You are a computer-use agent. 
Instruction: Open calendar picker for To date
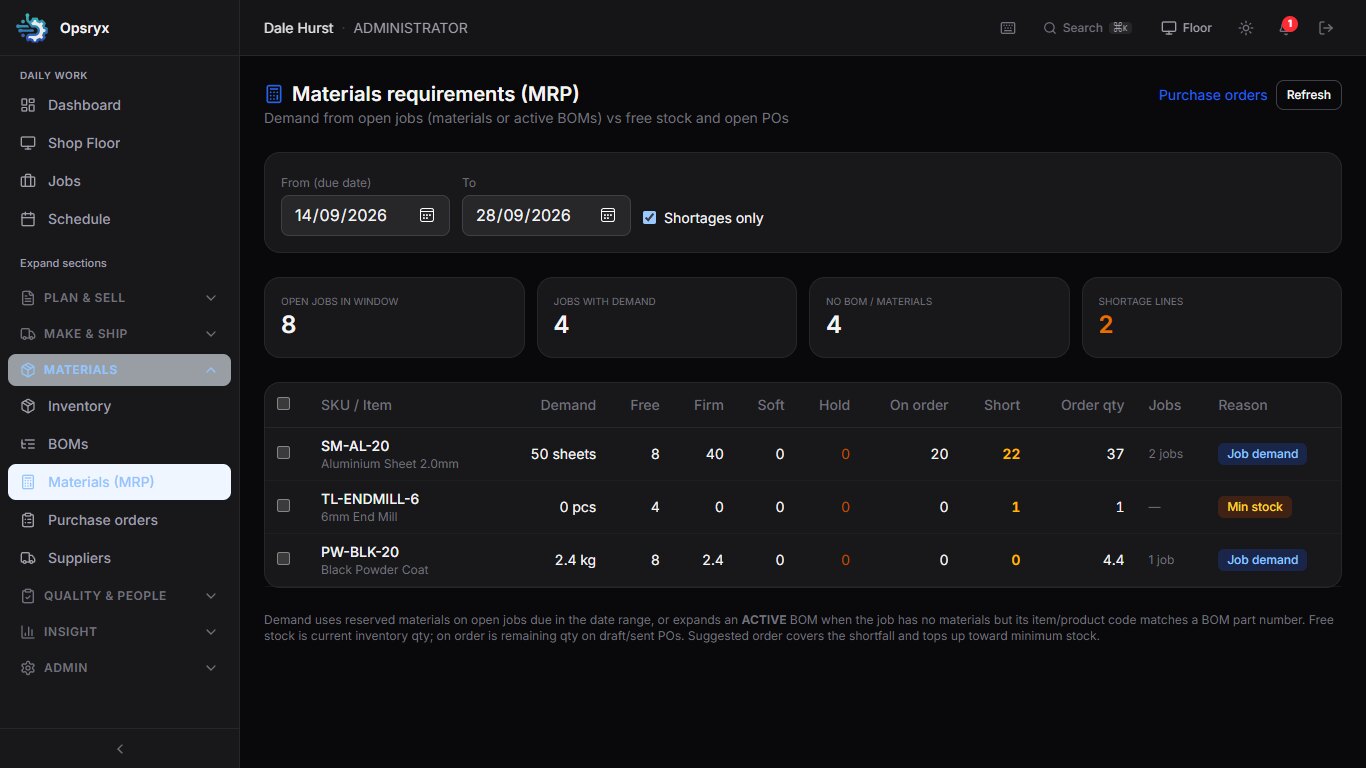pos(608,215)
